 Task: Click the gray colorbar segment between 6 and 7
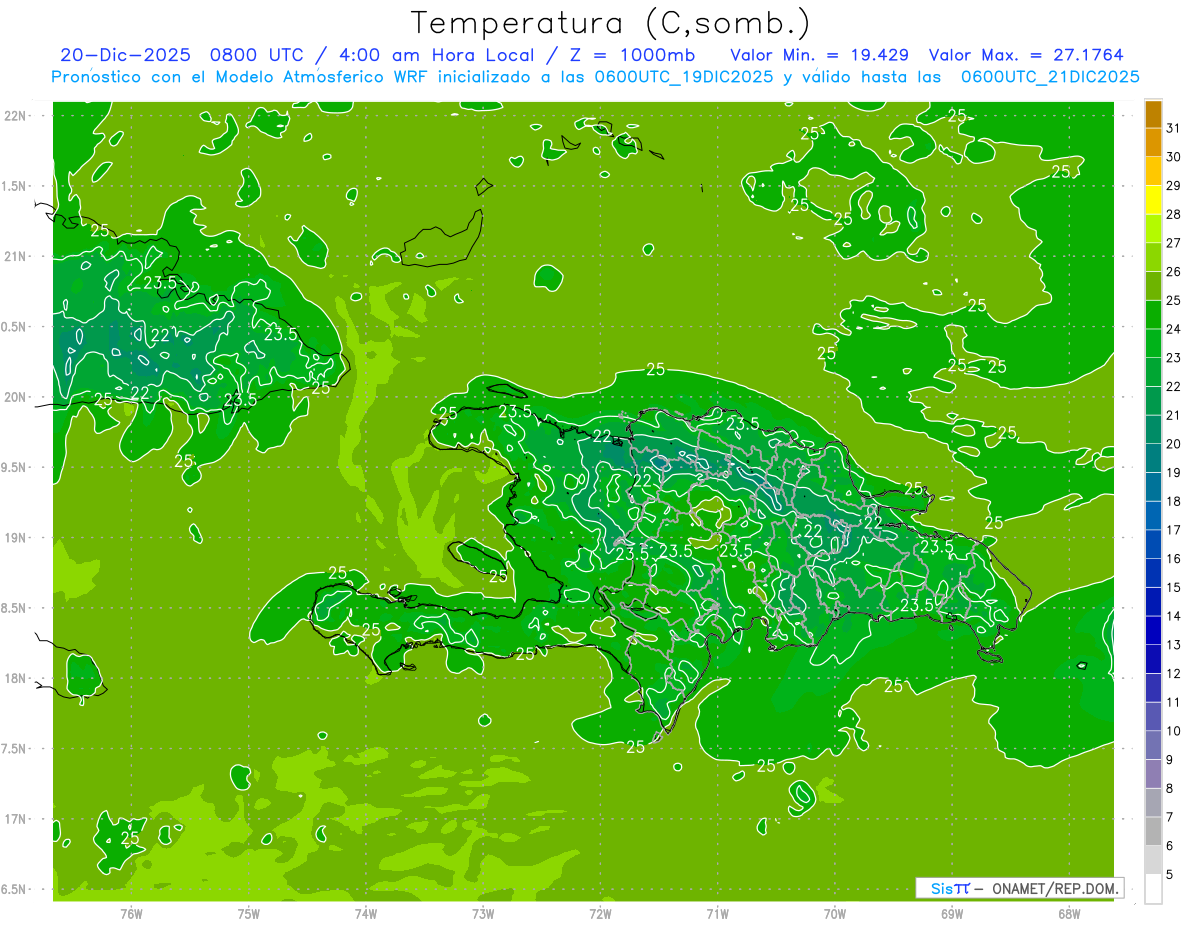[x=1153, y=832]
